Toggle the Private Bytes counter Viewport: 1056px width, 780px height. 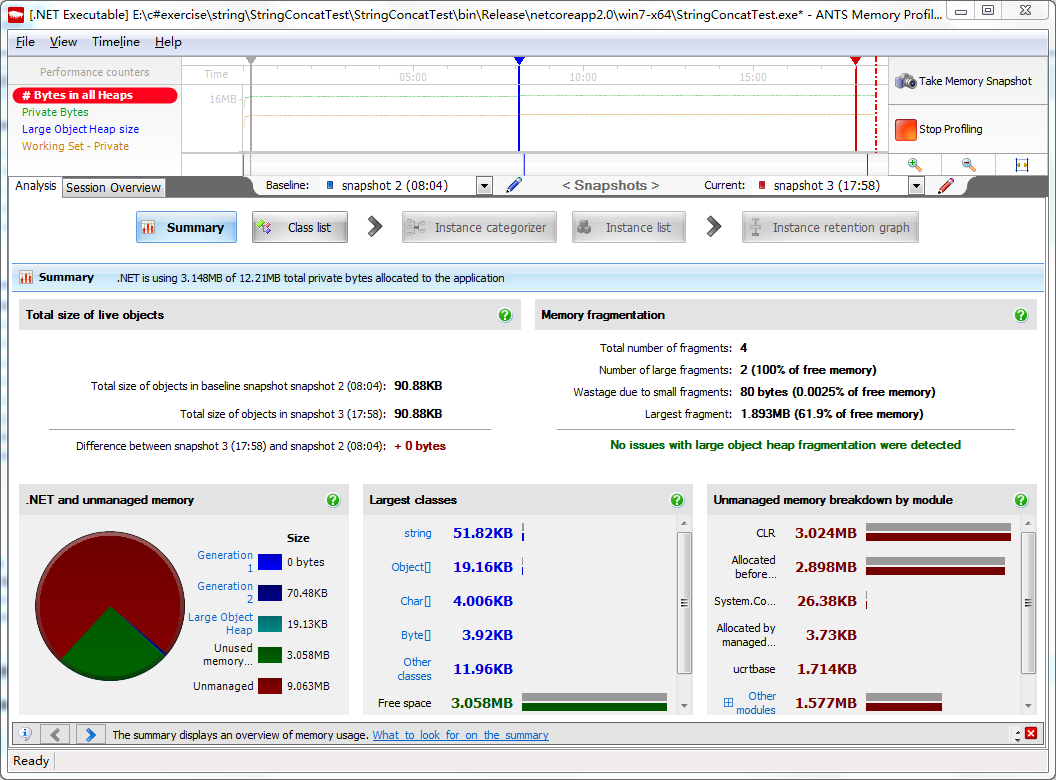[55, 112]
